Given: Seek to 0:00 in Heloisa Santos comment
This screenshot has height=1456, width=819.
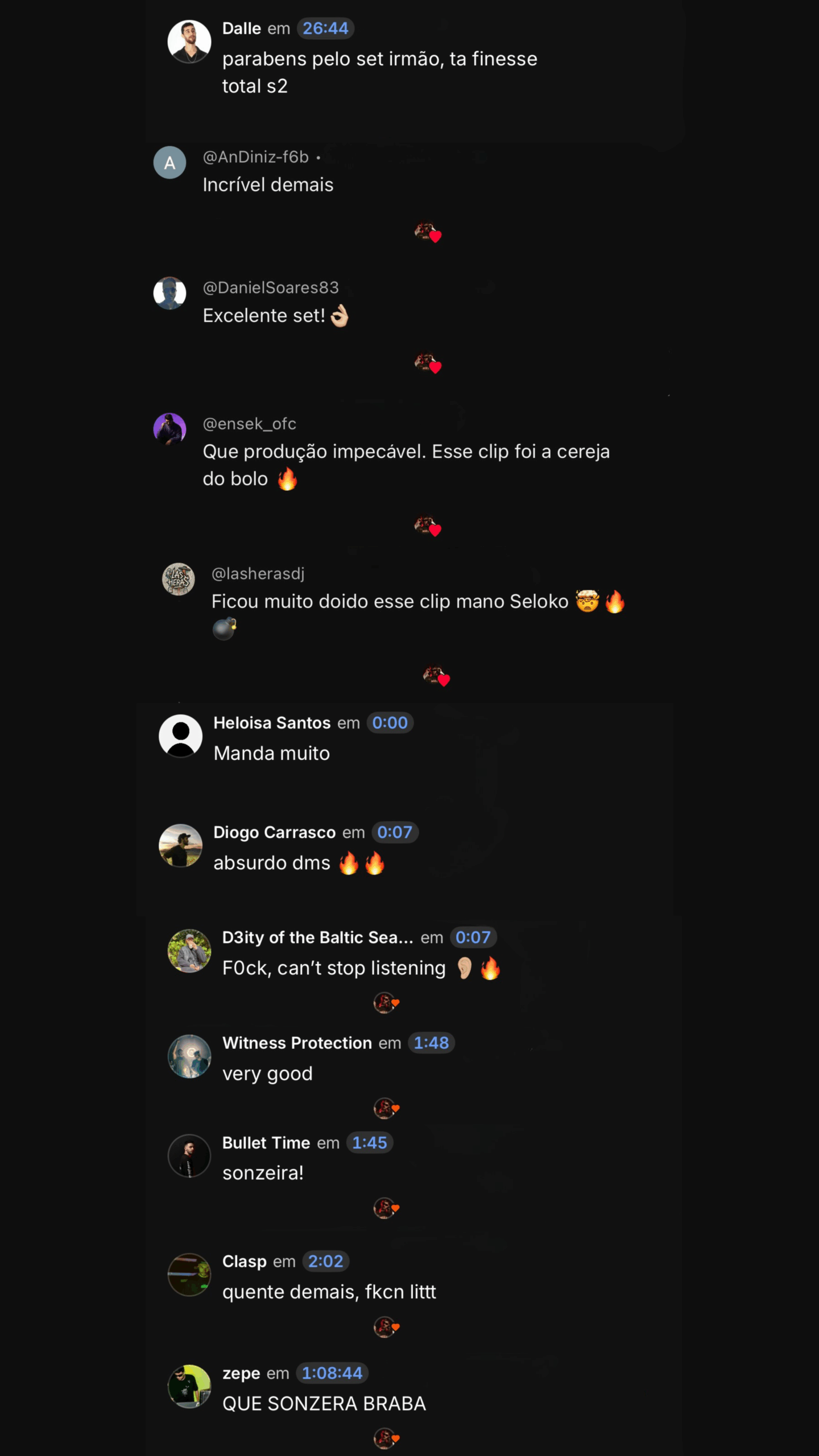Looking at the screenshot, I should 390,723.
